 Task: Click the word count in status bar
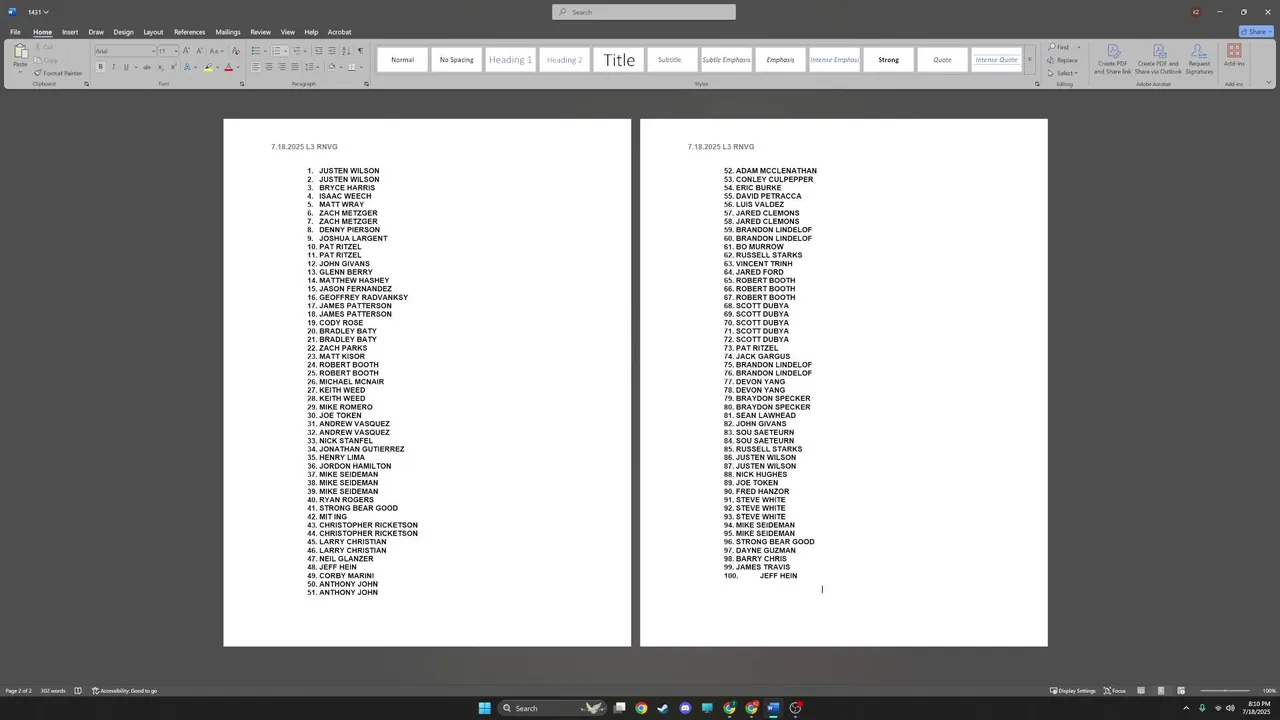53,691
